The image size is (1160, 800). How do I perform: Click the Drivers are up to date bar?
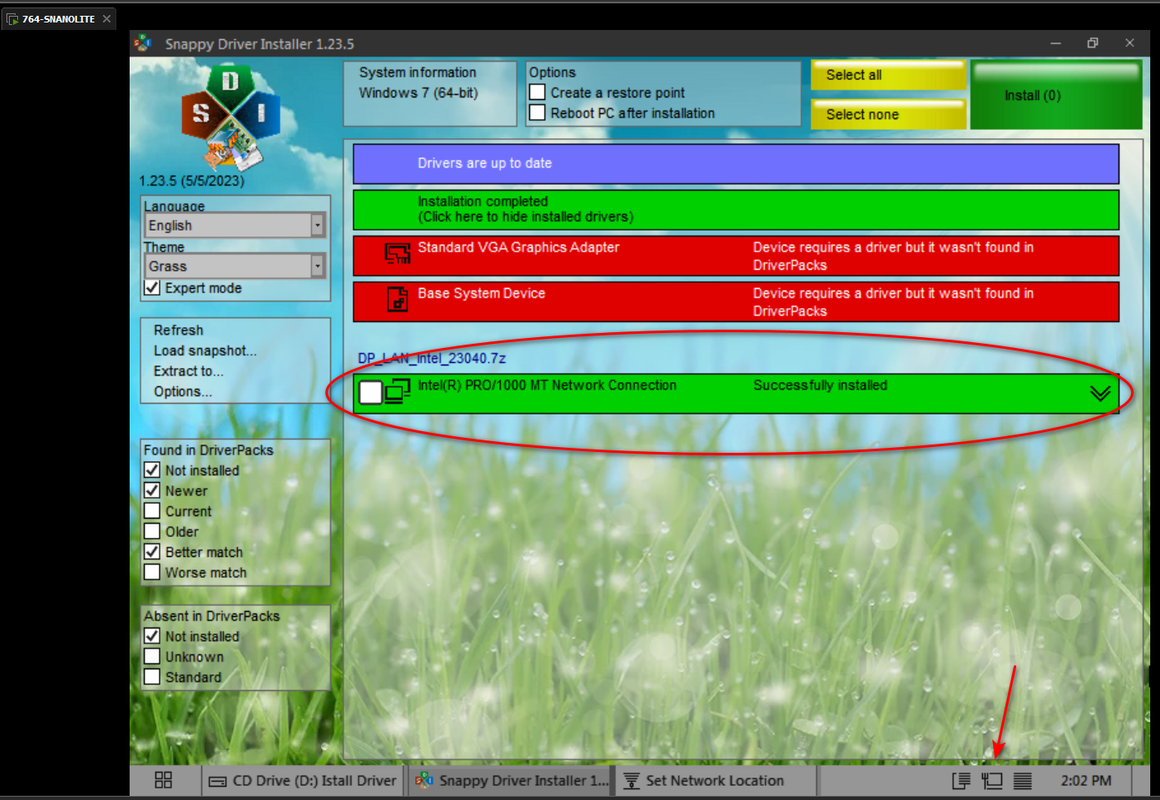735,164
